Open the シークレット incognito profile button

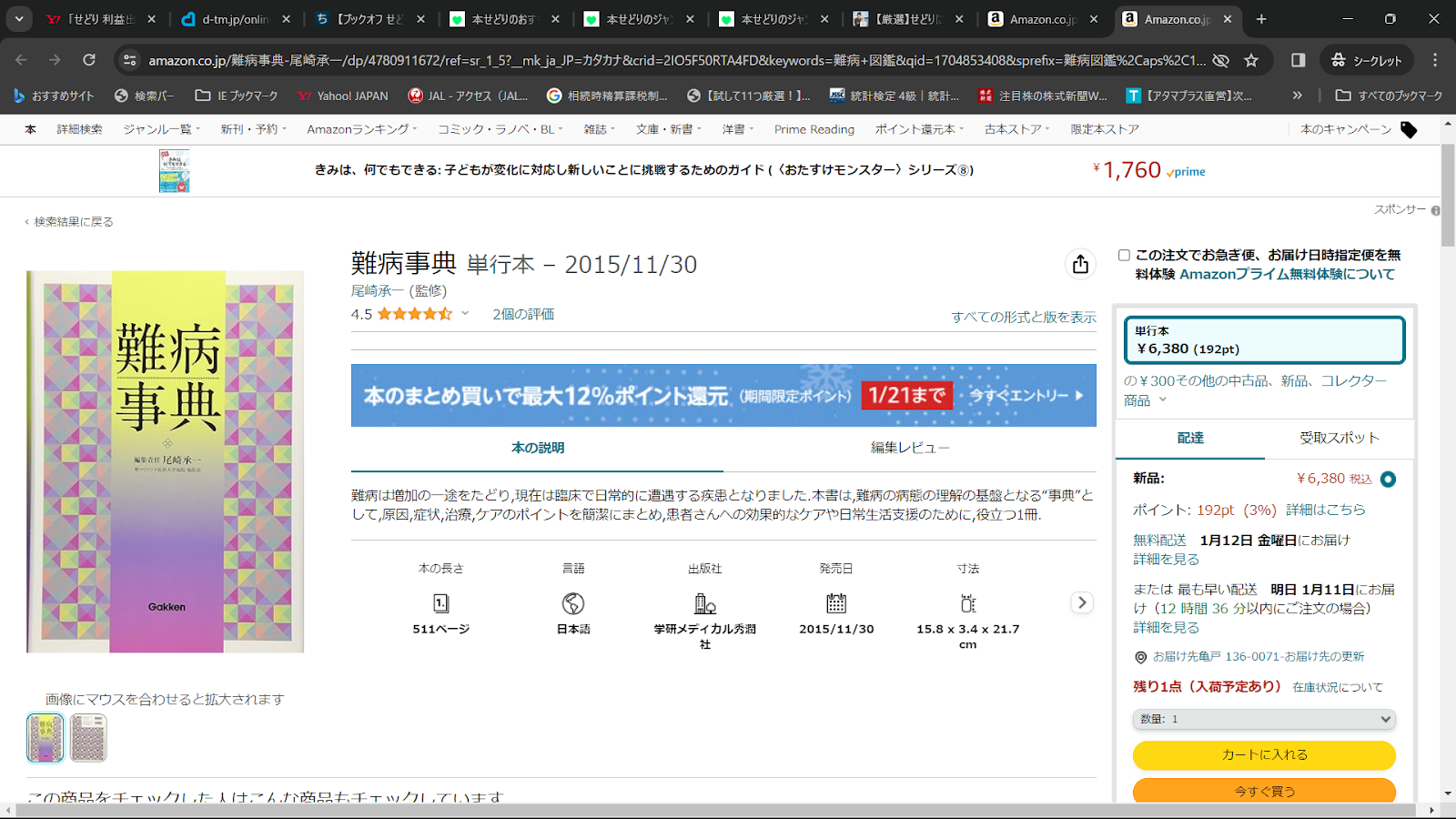[x=1367, y=60]
